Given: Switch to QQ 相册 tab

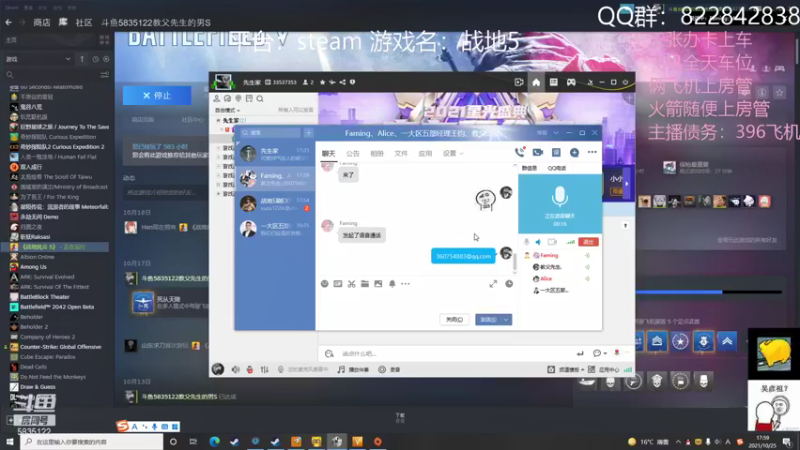Looking at the screenshot, I should coord(377,154).
